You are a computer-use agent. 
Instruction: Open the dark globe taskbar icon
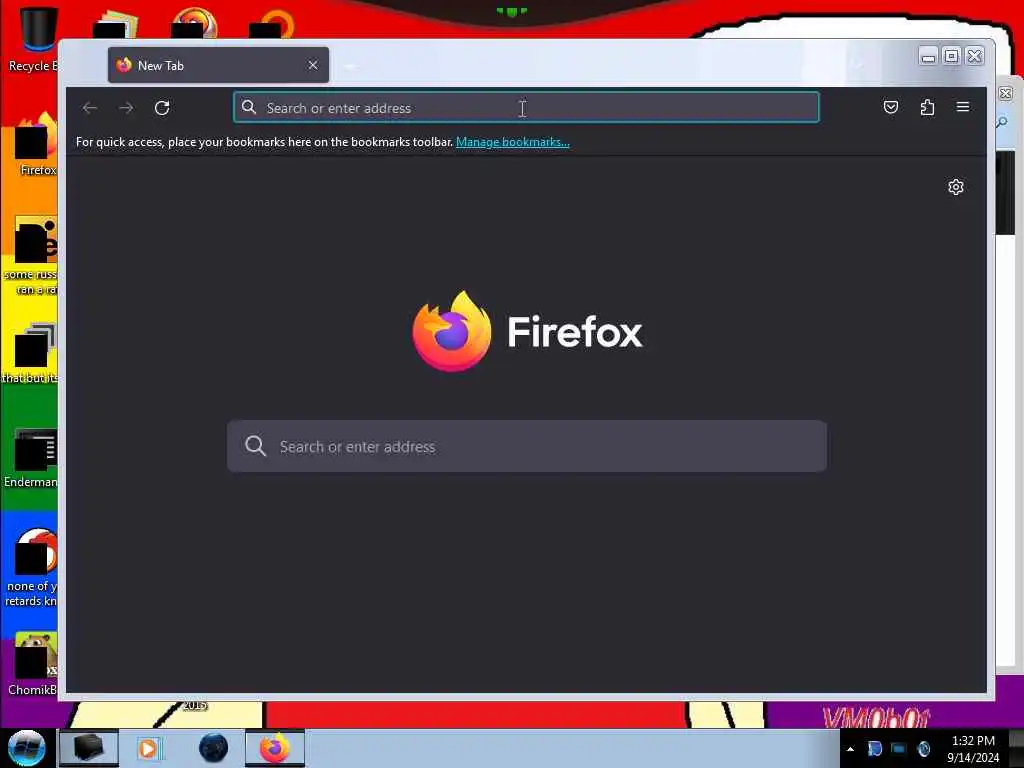214,748
